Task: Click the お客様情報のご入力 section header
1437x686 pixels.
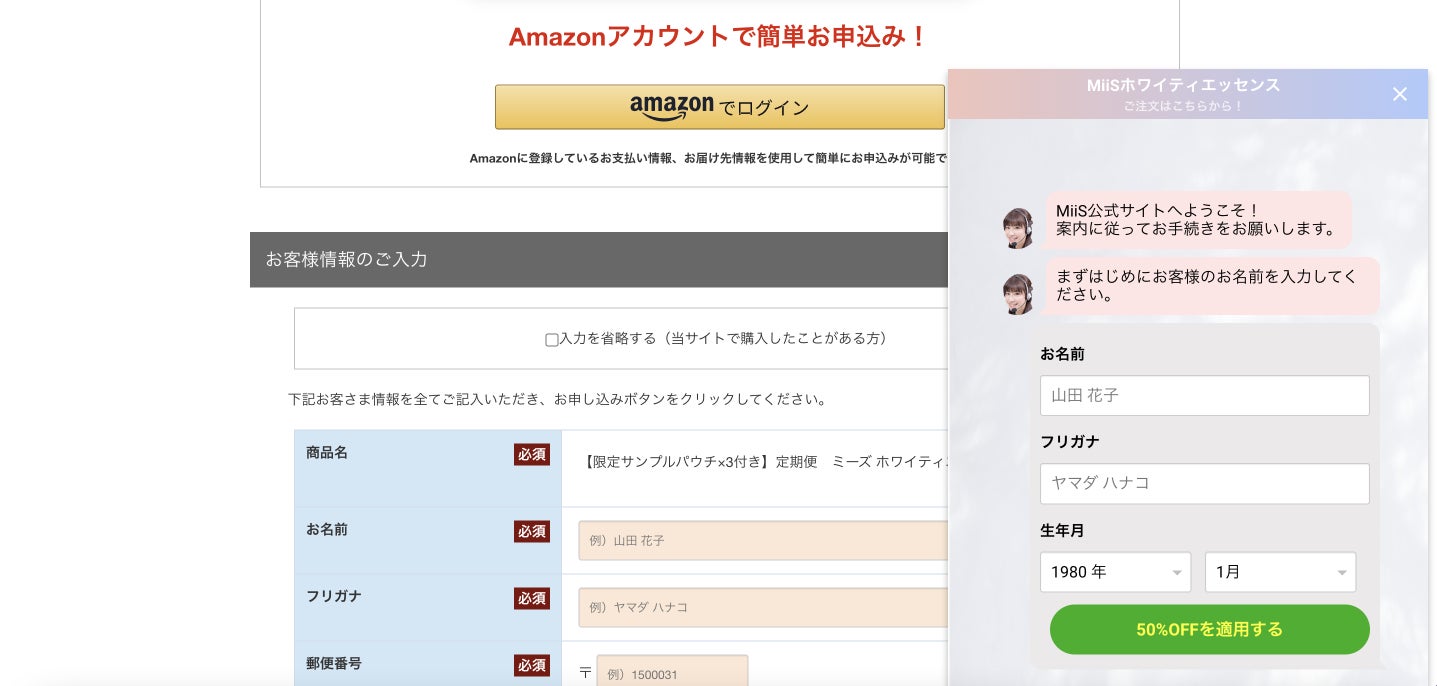Action: click(x=346, y=260)
